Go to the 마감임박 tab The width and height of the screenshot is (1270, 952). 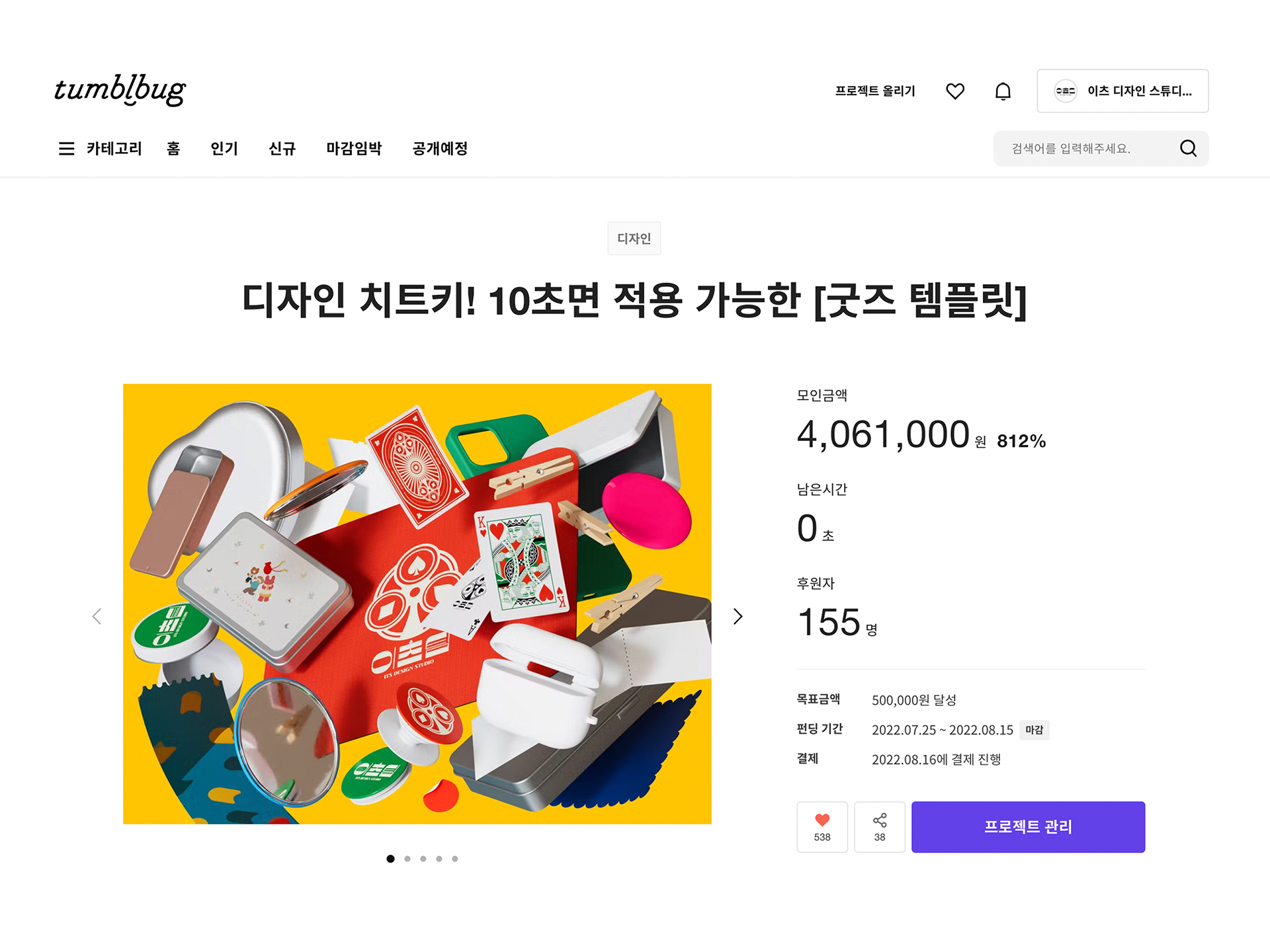point(354,149)
